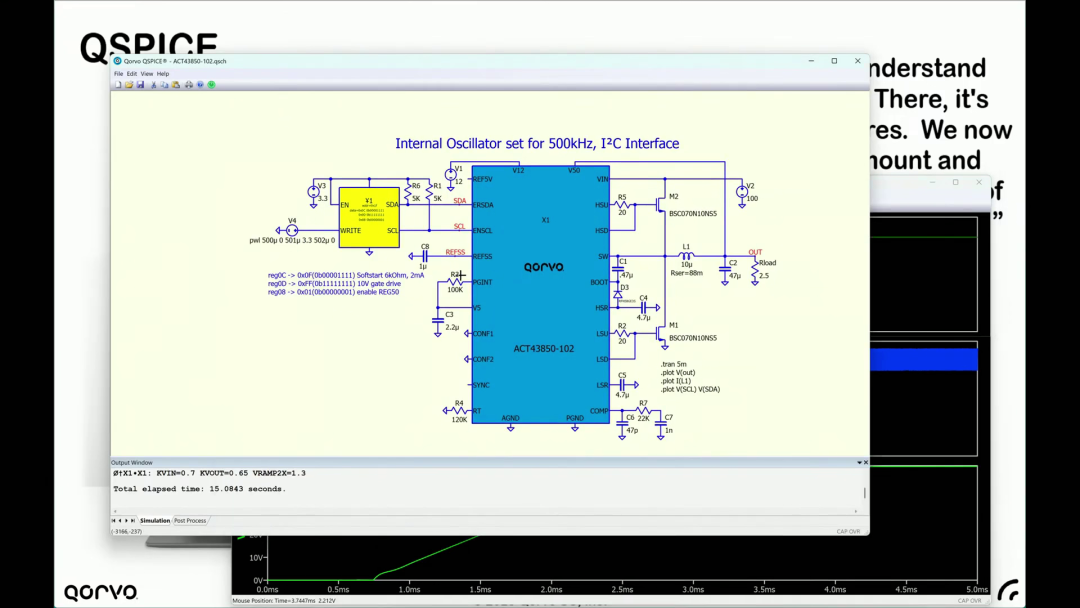The height and width of the screenshot is (608, 1080).
Task: Switch to the Simulation output tab
Action: pyautogui.click(x=155, y=521)
